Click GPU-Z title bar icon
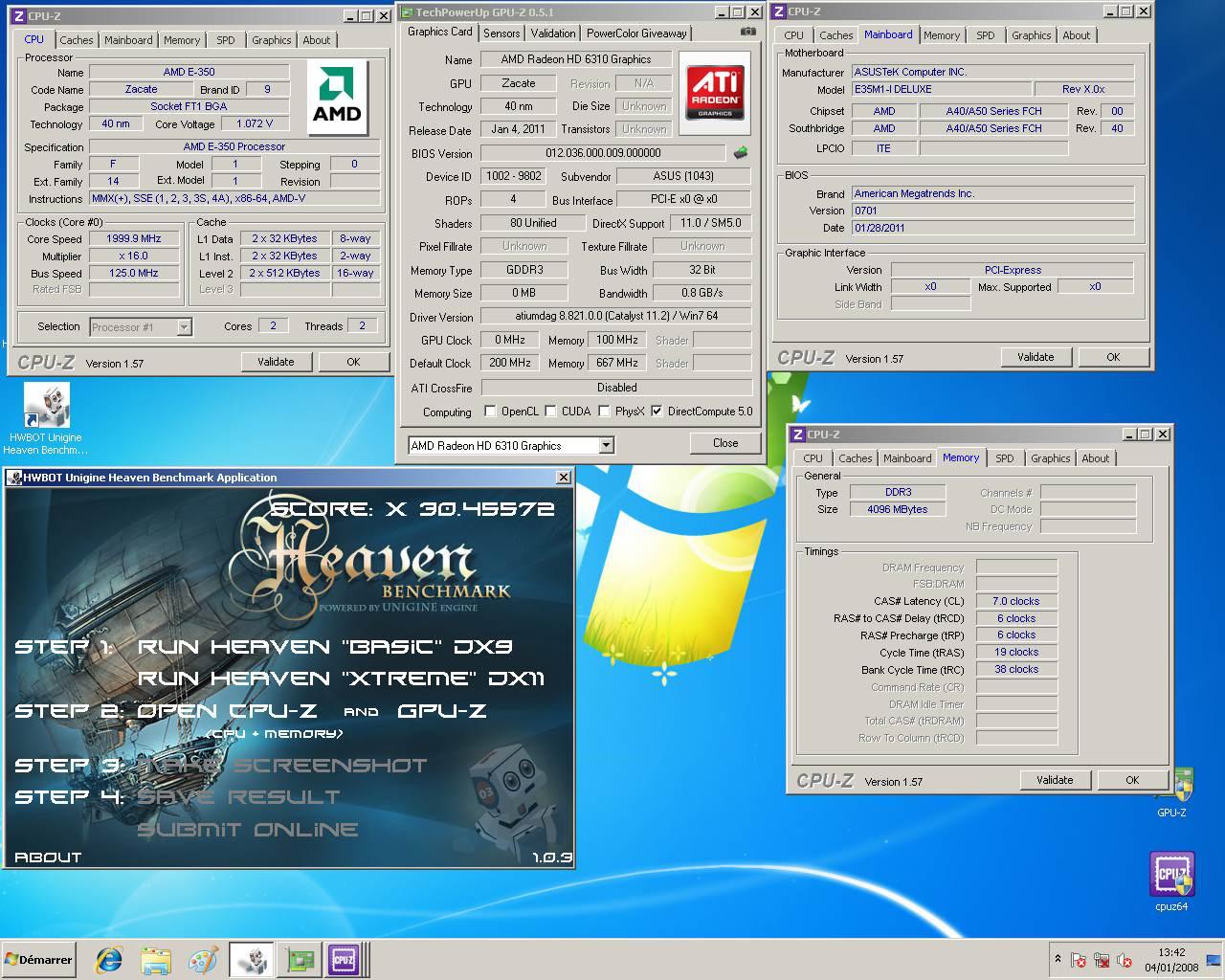Viewport: 1225px width, 980px height. [407, 12]
